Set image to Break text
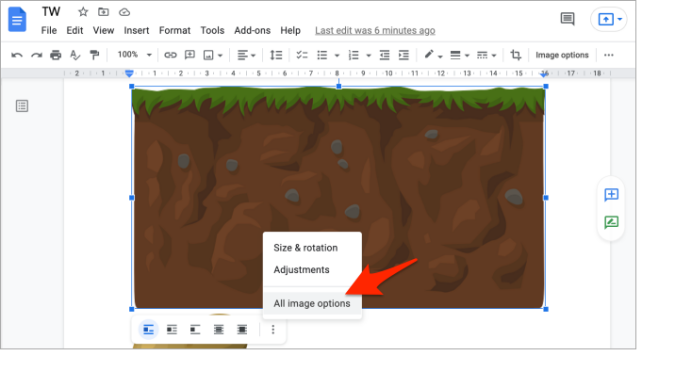 (195, 330)
